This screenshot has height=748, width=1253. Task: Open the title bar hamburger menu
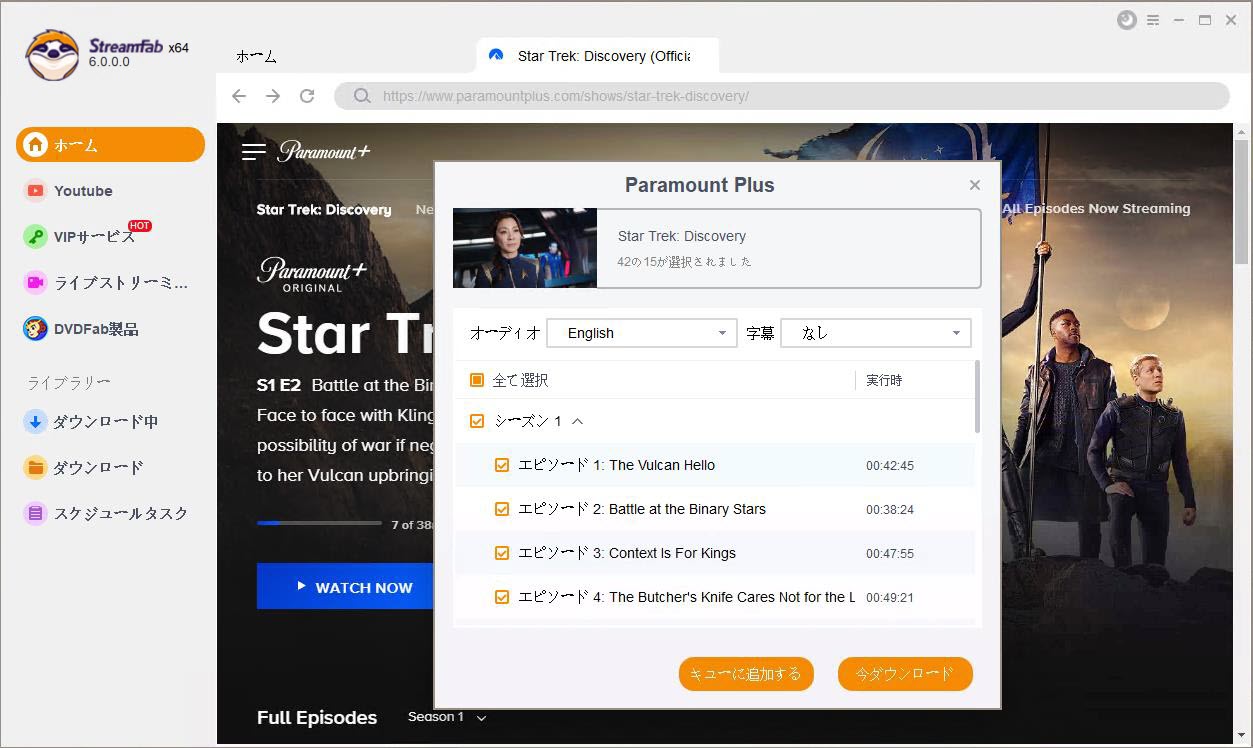coord(1153,20)
